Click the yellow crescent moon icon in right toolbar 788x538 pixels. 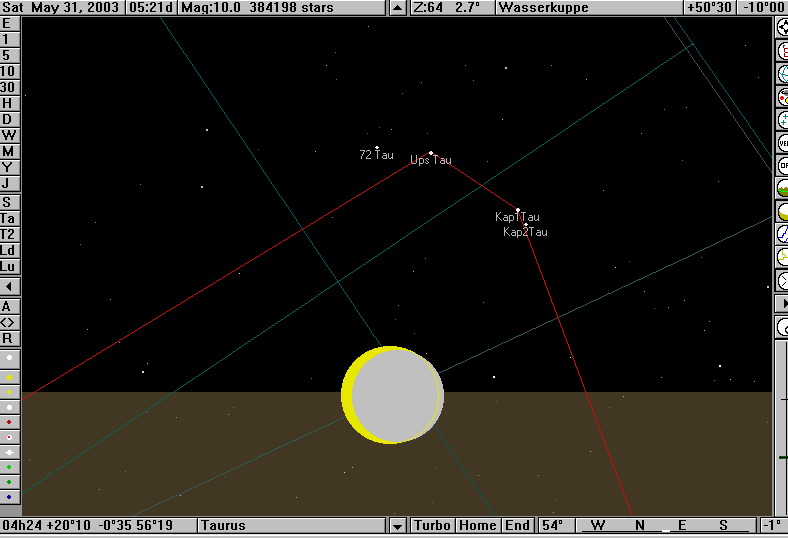[781, 212]
